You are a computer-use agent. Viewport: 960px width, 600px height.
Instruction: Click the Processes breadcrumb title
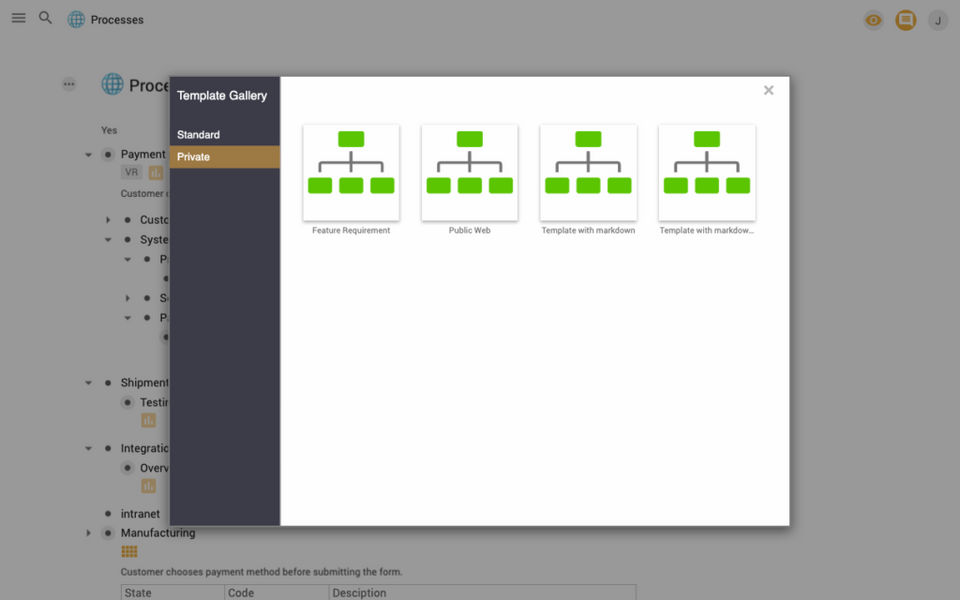click(x=117, y=20)
